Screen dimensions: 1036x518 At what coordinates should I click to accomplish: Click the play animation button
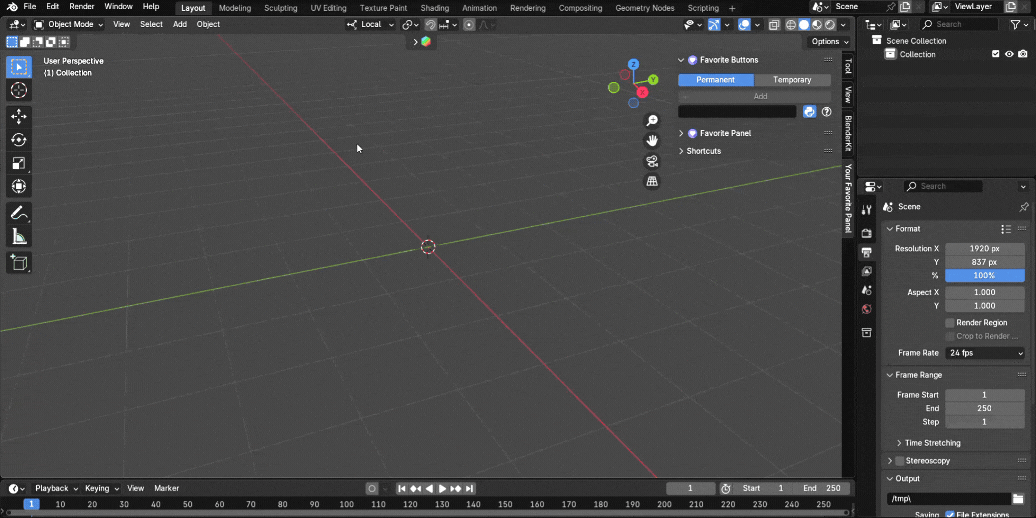[443, 488]
